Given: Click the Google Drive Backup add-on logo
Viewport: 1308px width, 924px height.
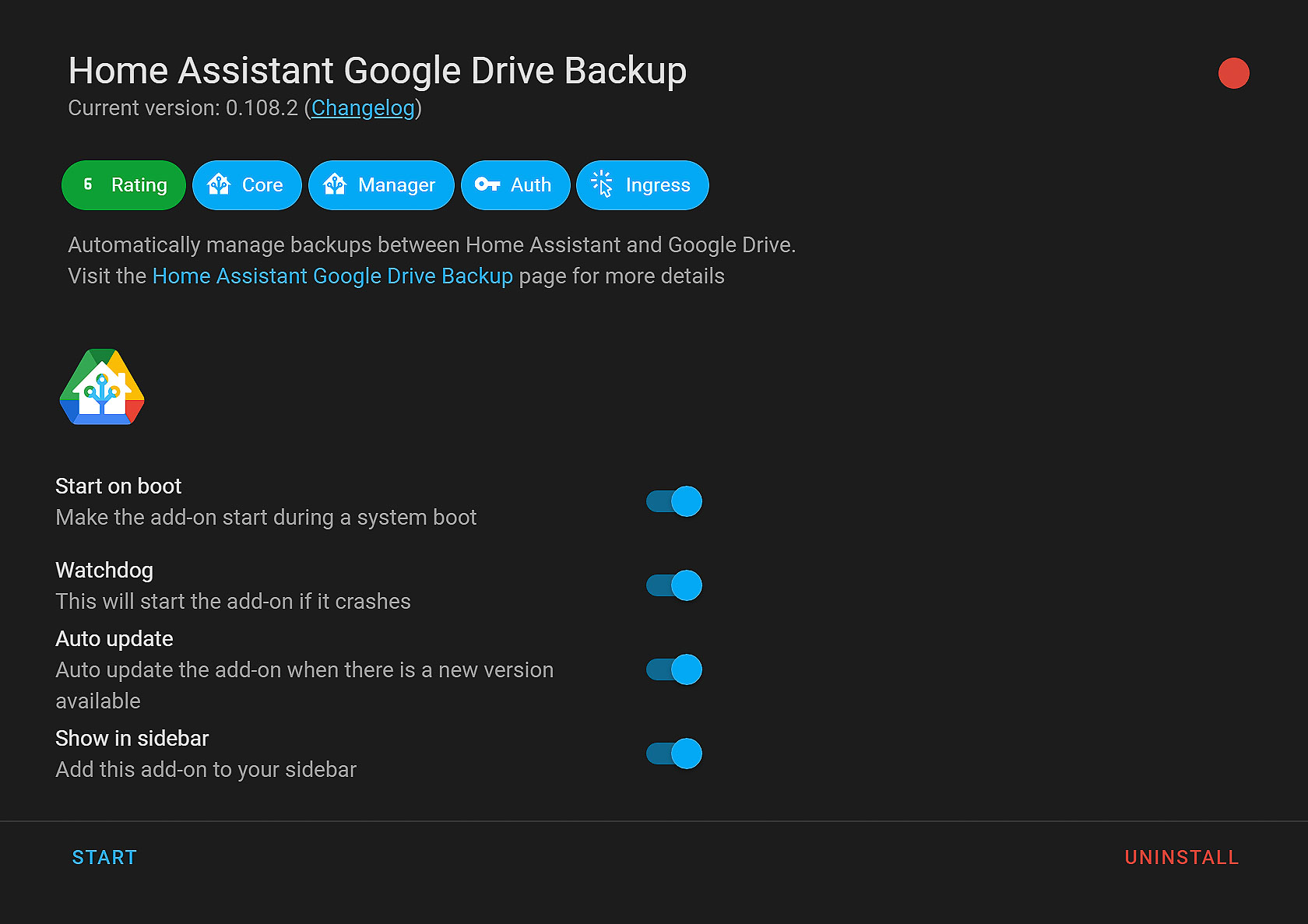Looking at the screenshot, I should point(102,387).
